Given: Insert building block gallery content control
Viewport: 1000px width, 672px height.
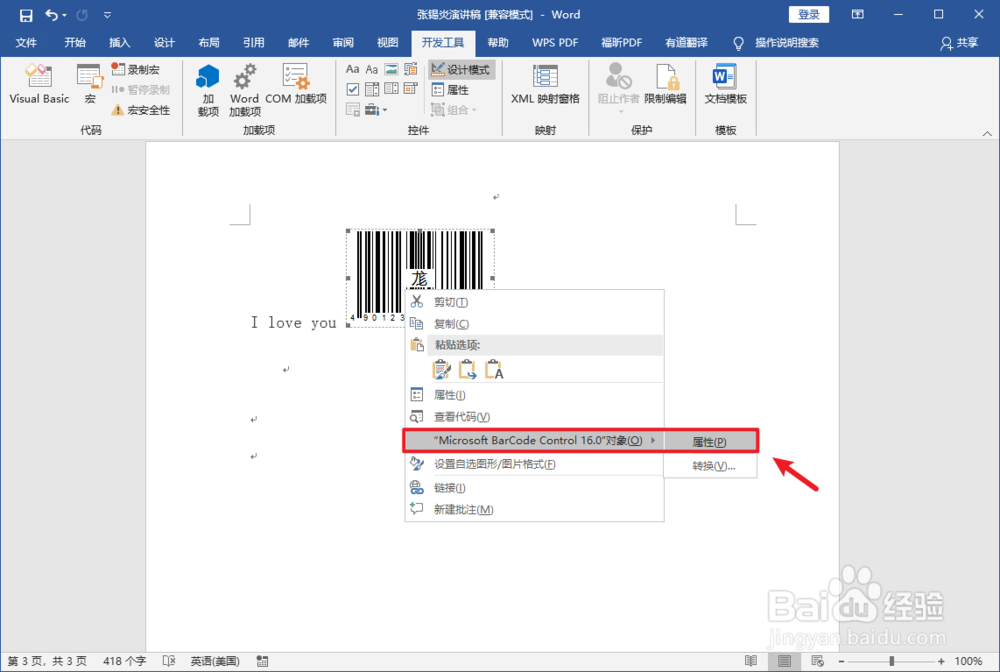Looking at the screenshot, I should [411, 69].
